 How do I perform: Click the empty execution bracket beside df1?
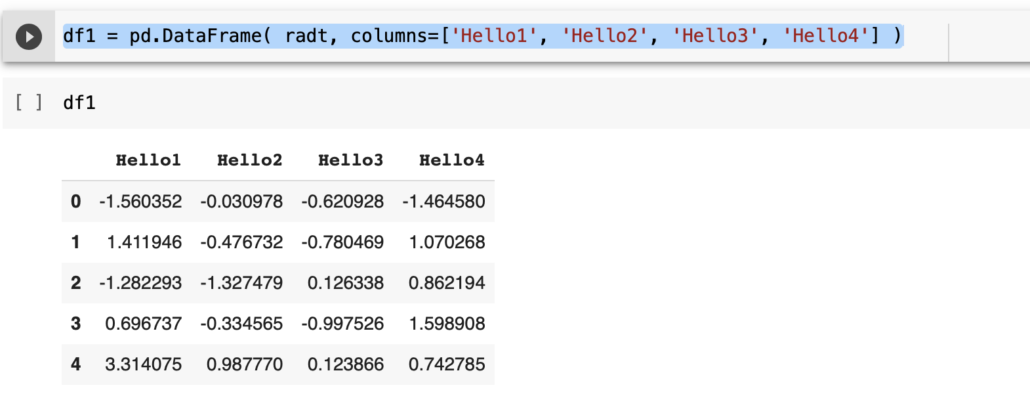29,103
